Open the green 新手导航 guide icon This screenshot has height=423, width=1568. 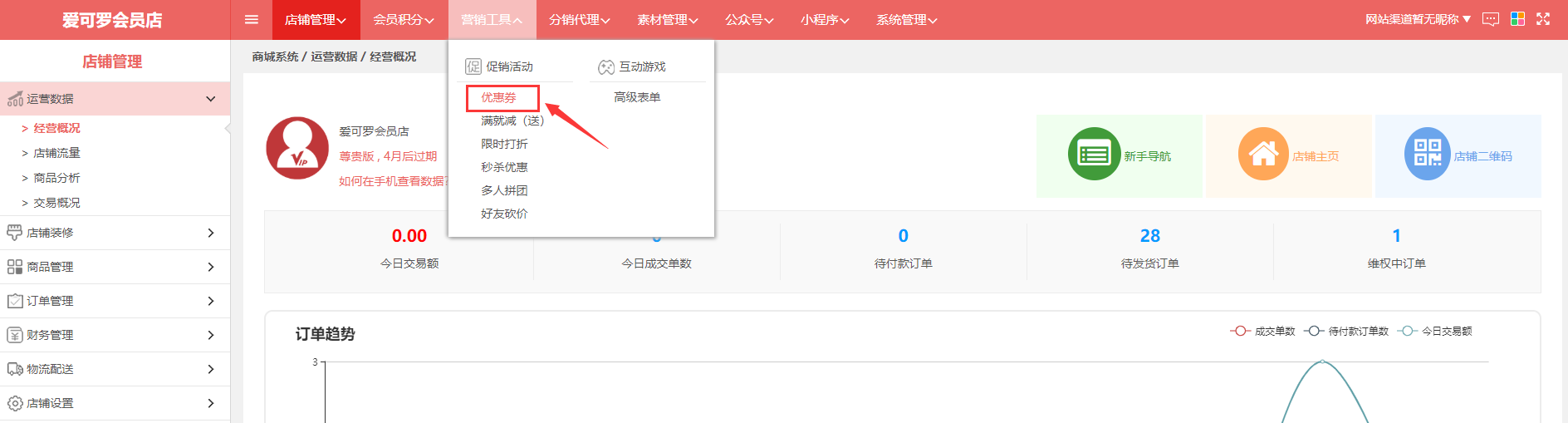(x=1094, y=155)
